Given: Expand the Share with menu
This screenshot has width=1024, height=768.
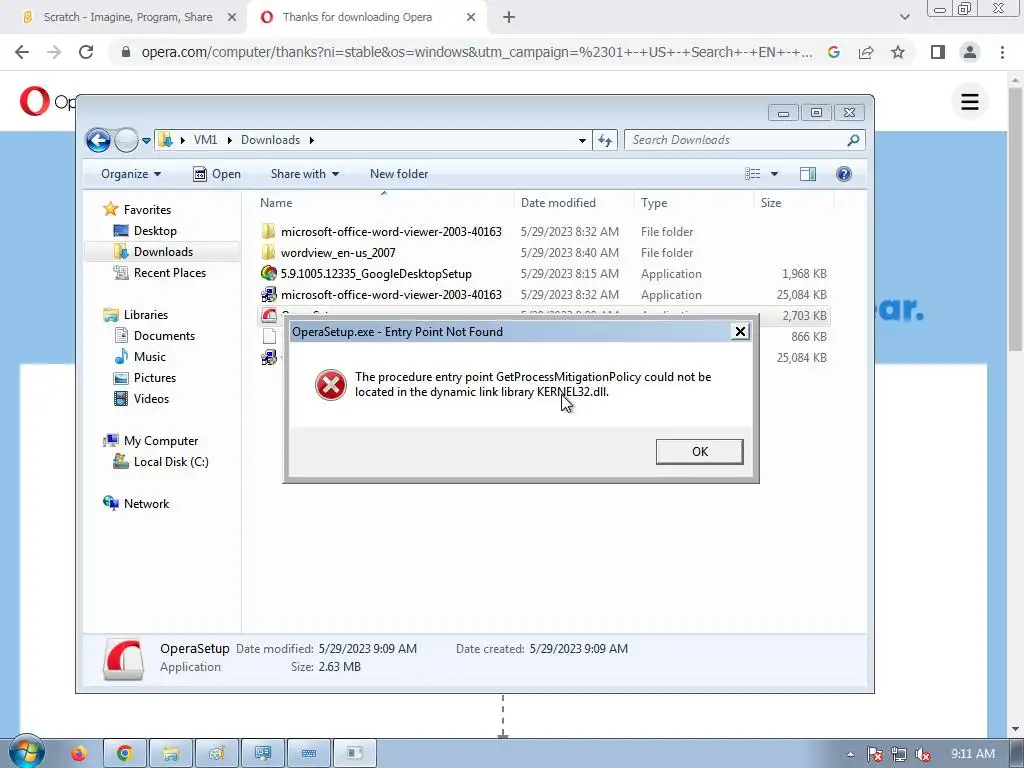Looking at the screenshot, I should coord(305,174).
